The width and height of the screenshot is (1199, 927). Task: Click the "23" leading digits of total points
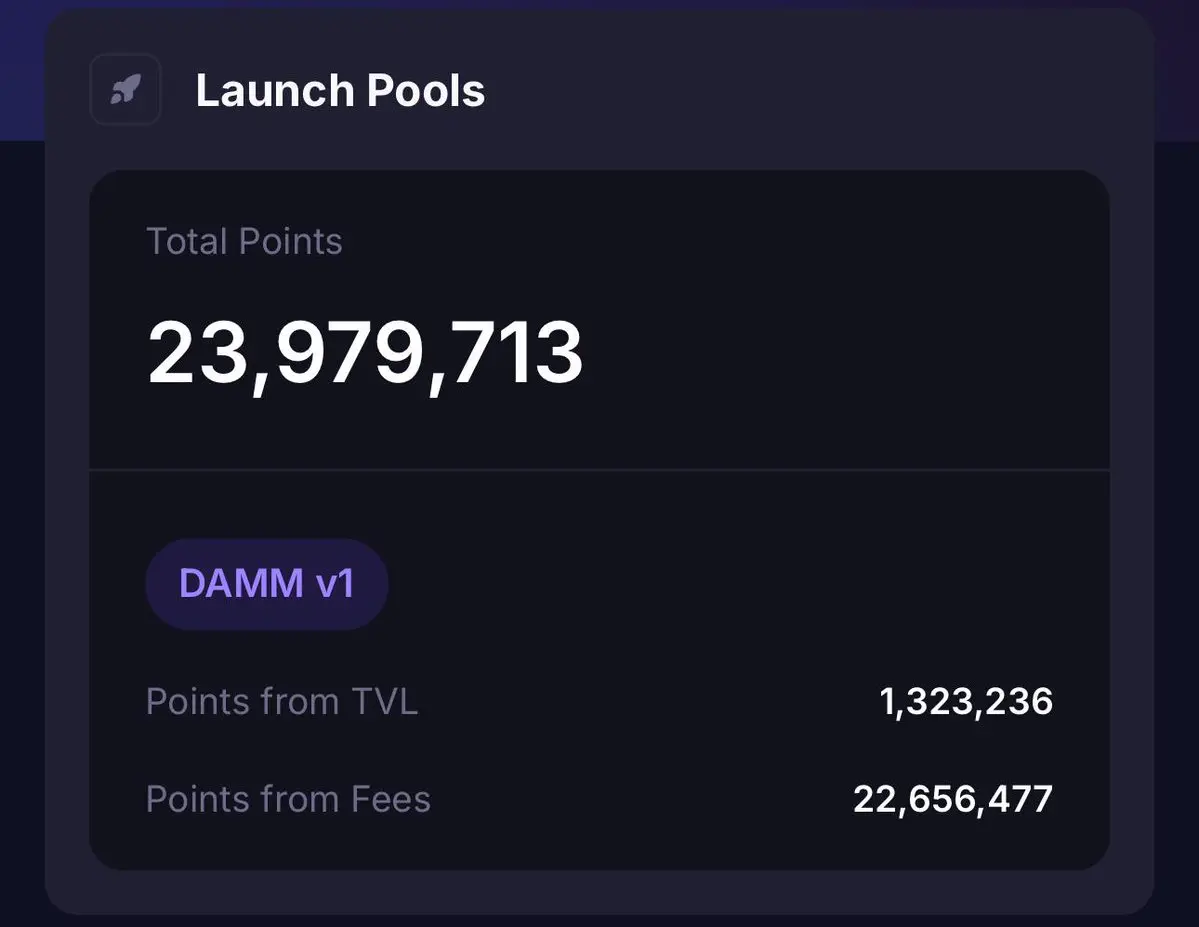coord(197,353)
